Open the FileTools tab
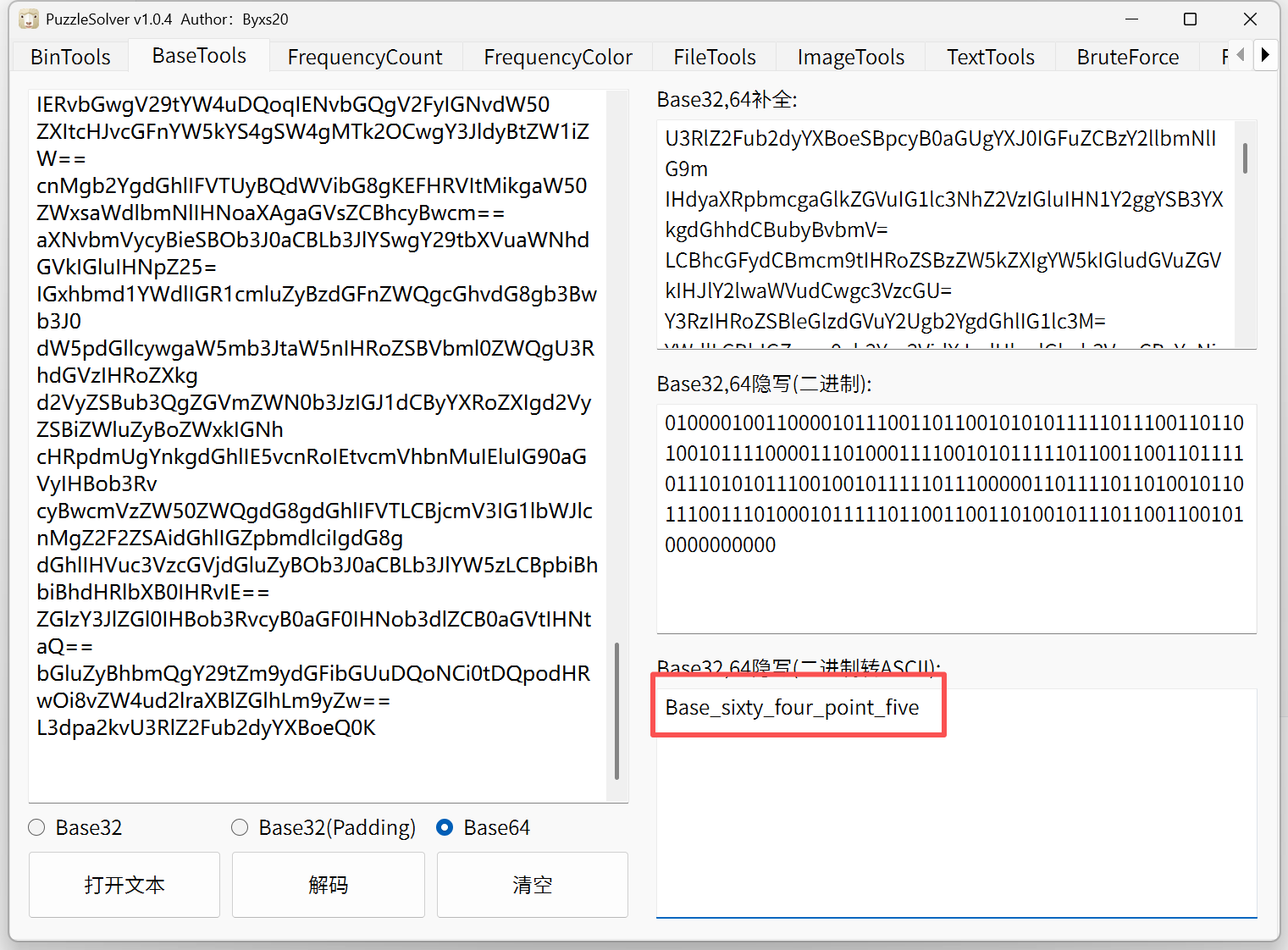Image resolution: width=1288 pixels, height=950 pixels. tap(714, 57)
